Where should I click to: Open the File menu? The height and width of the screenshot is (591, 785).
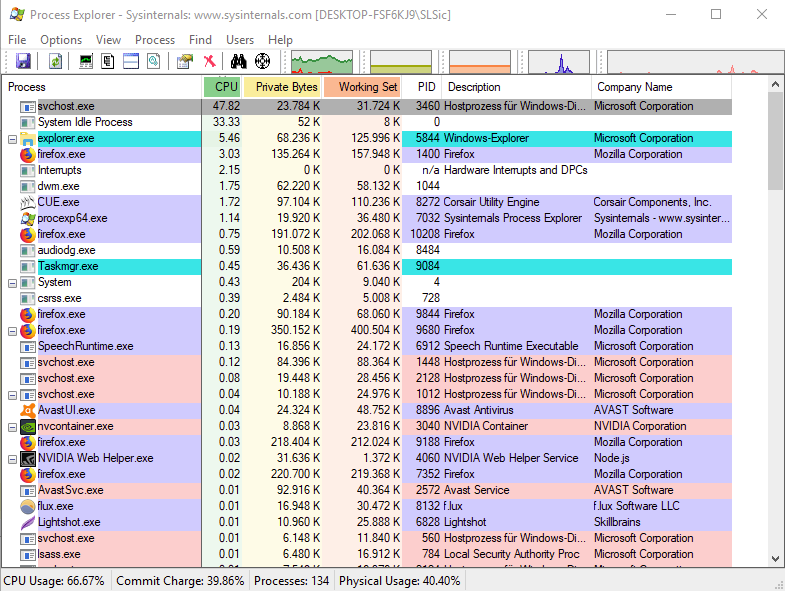[17, 40]
